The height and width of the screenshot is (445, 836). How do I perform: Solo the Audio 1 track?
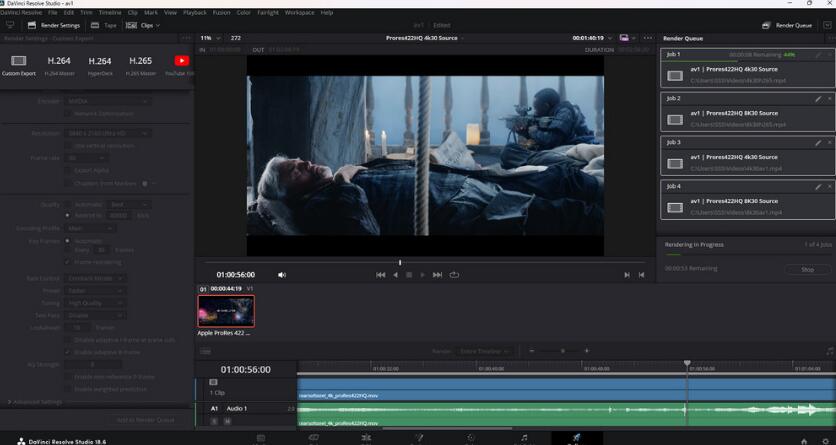(x=214, y=421)
